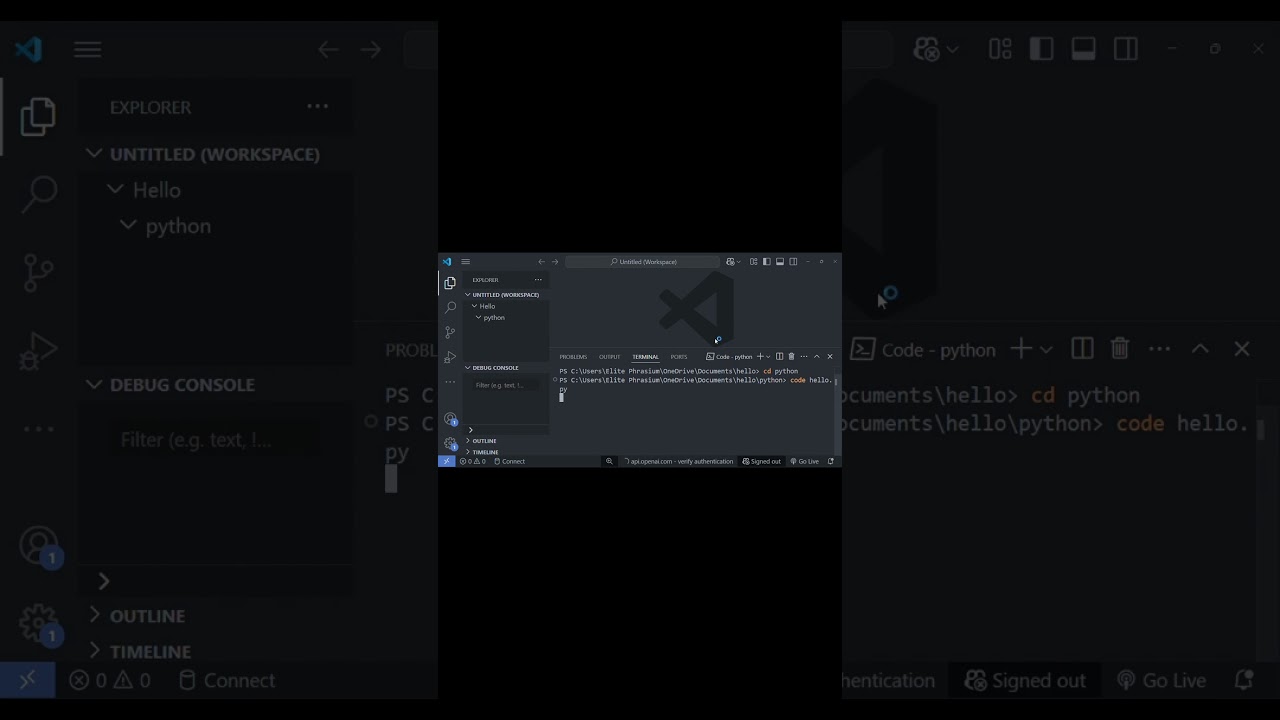Open Run and Debug view in centered window
Viewport: 1280px width, 720px height.
point(450,357)
